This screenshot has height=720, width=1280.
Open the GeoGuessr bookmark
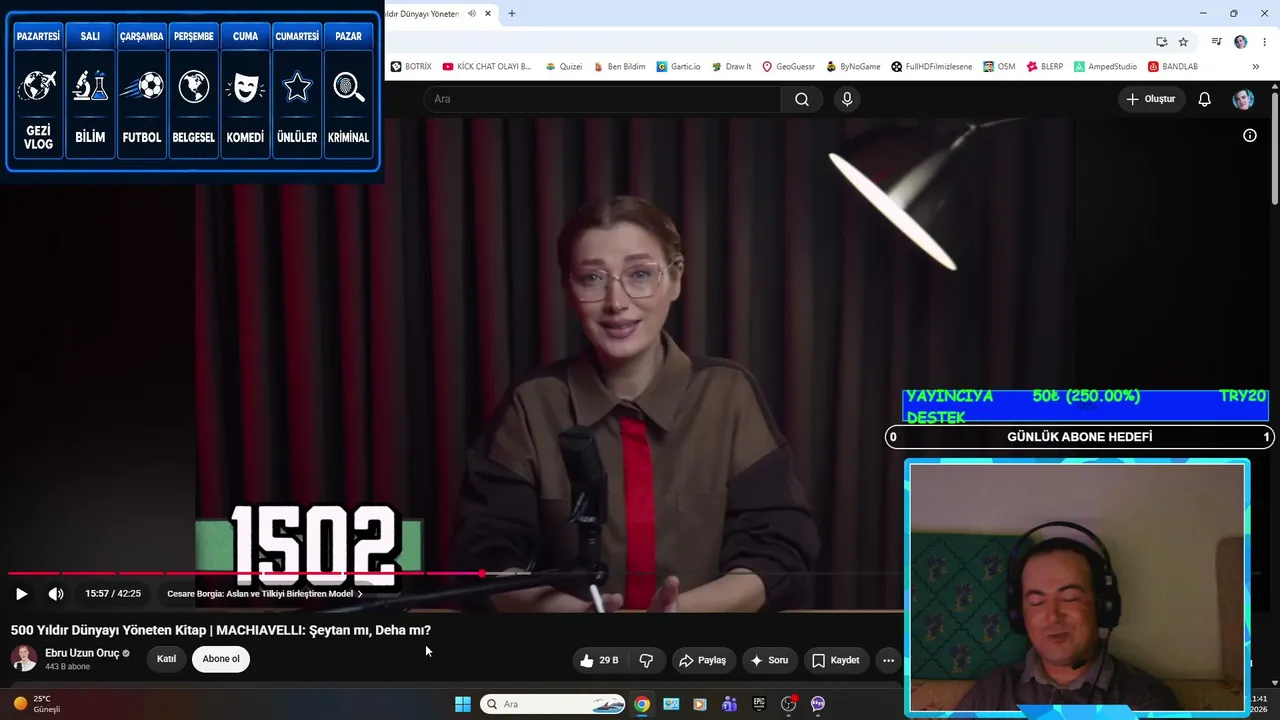[x=788, y=67]
